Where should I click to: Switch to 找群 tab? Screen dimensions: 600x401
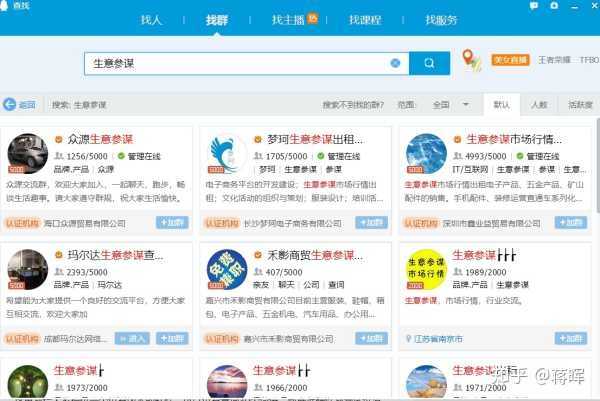217,20
